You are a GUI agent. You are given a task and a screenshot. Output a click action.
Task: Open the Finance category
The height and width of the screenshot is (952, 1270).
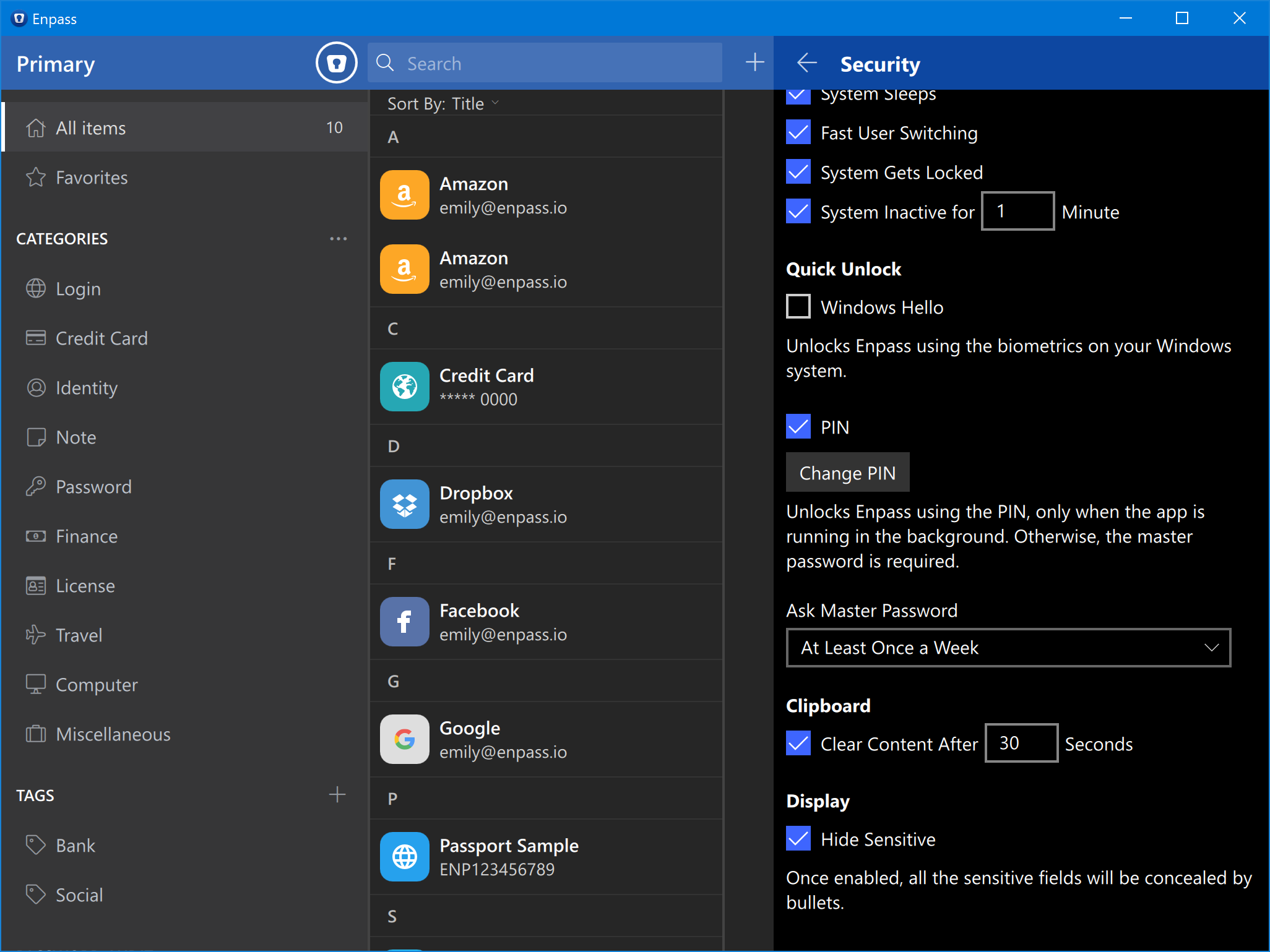[184, 536]
